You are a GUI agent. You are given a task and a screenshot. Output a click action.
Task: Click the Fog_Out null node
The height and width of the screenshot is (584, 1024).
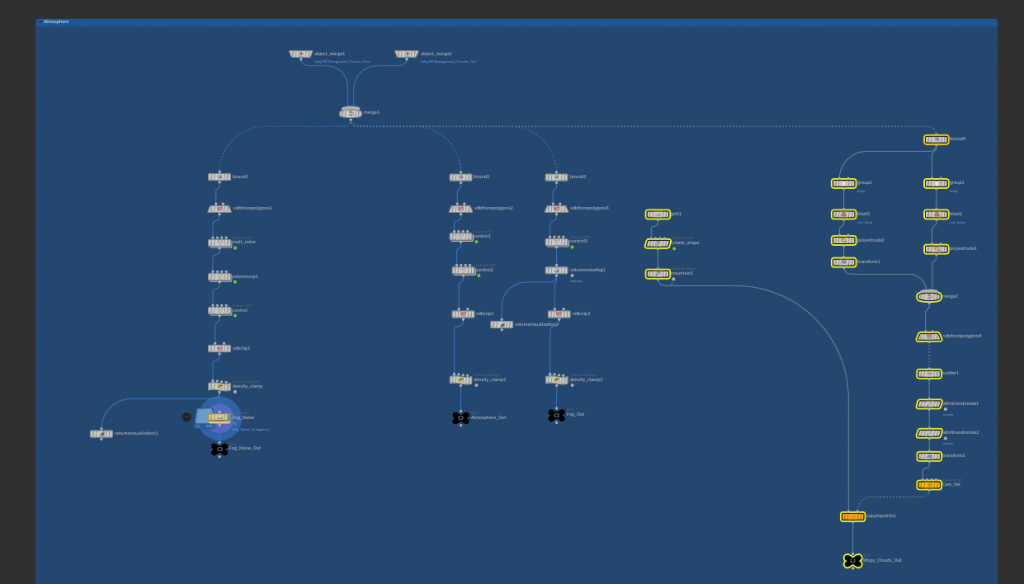pyautogui.click(x=557, y=415)
